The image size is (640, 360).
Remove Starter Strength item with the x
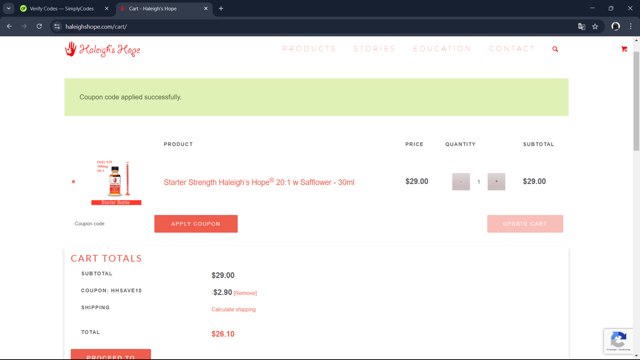(x=73, y=182)
